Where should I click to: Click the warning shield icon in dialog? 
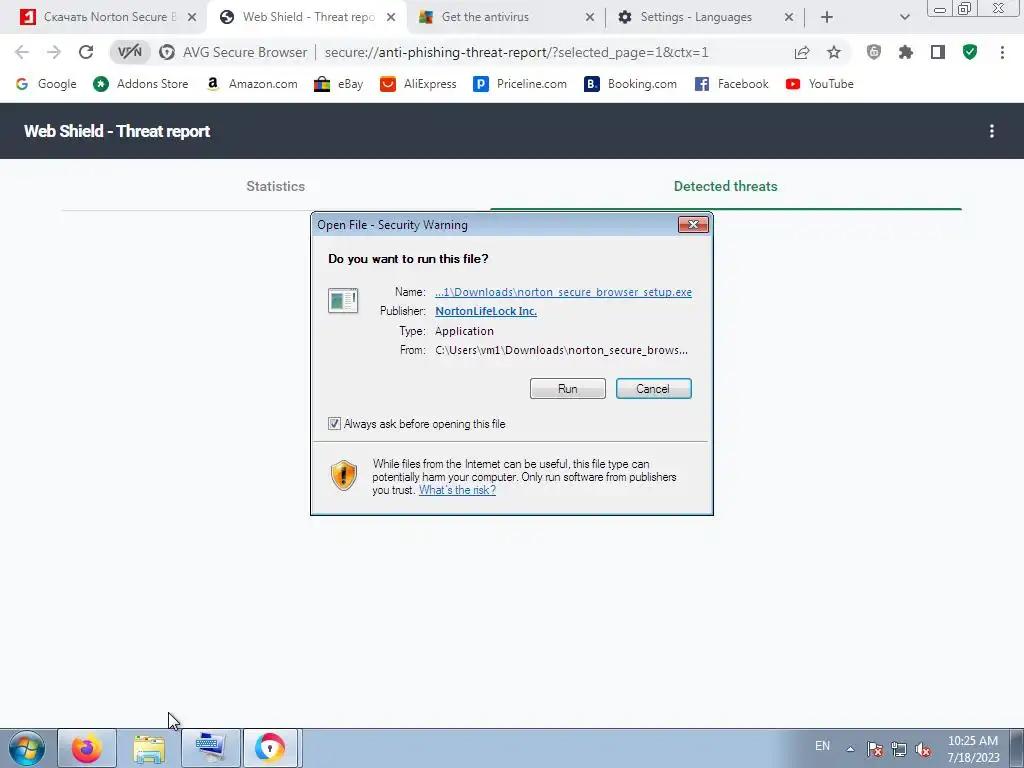click(x=344, y=475)
